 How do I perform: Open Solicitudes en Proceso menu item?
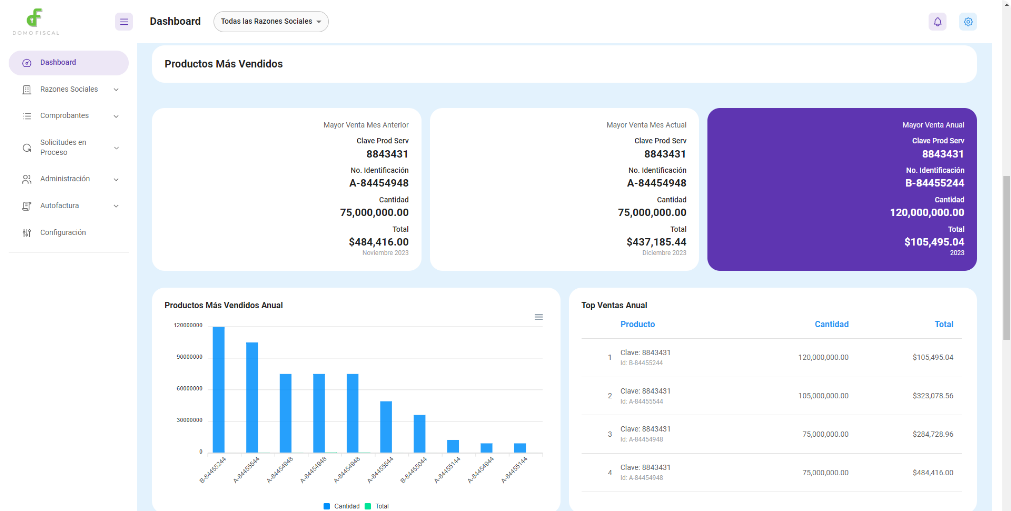point(69,148)
